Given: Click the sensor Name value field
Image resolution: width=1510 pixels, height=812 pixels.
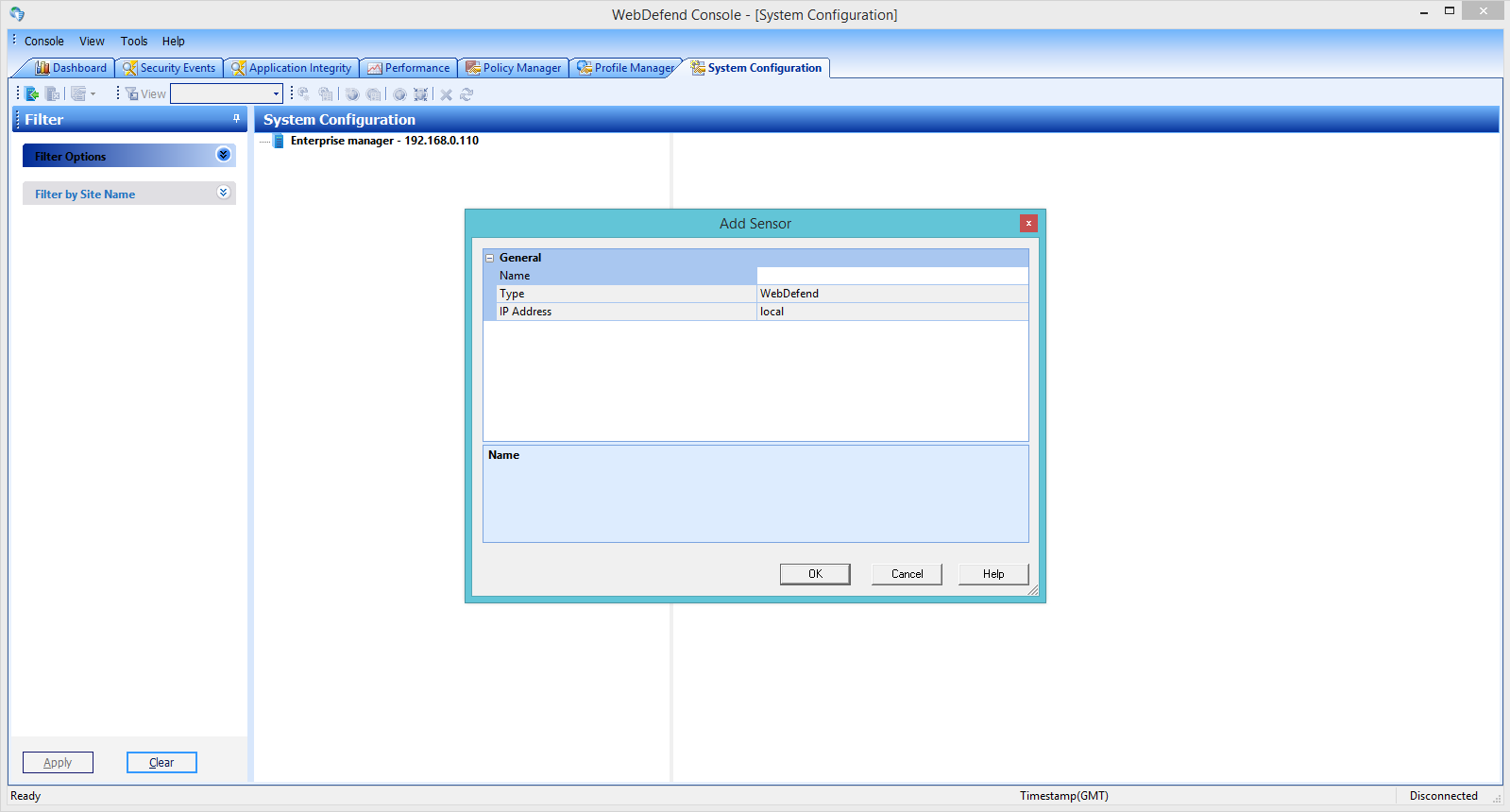Looking at the screenshot, I should 892,276.
